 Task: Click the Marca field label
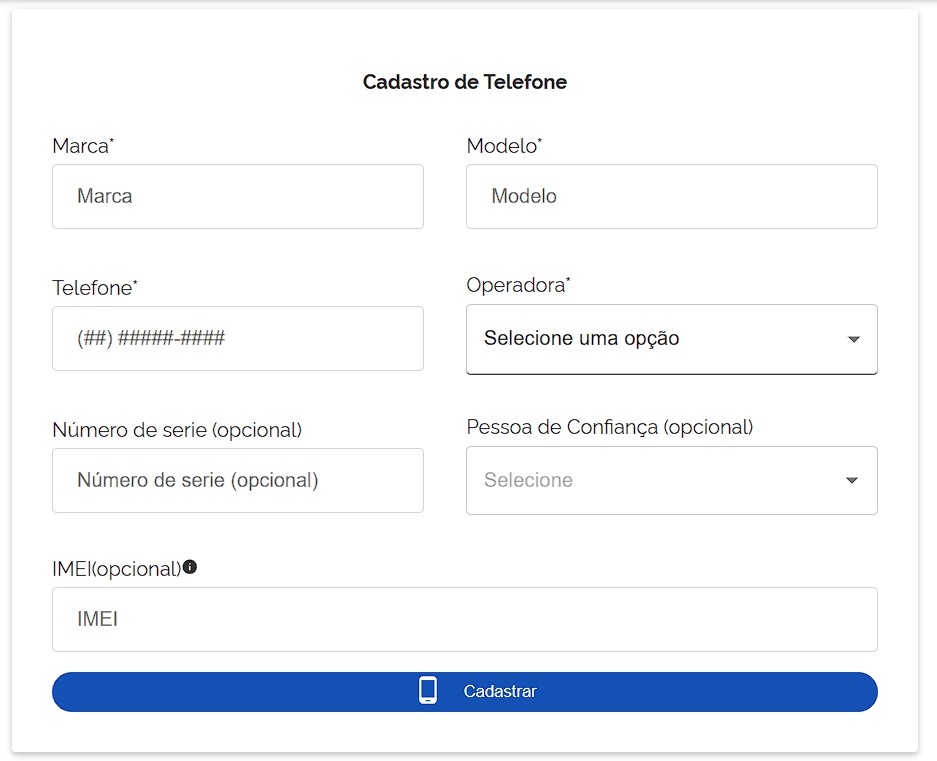(82, 146)
